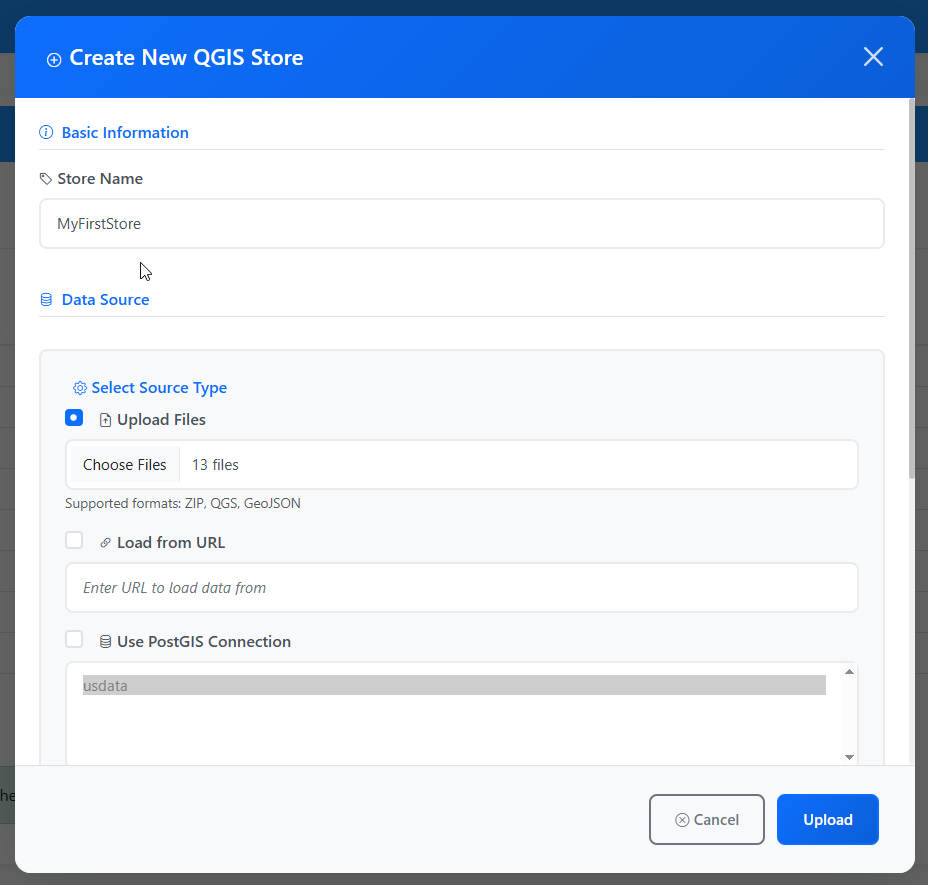Click the dialog's vertical scrollbar thumb
This screenshot has height=885, width=928.
click(911, 288)
